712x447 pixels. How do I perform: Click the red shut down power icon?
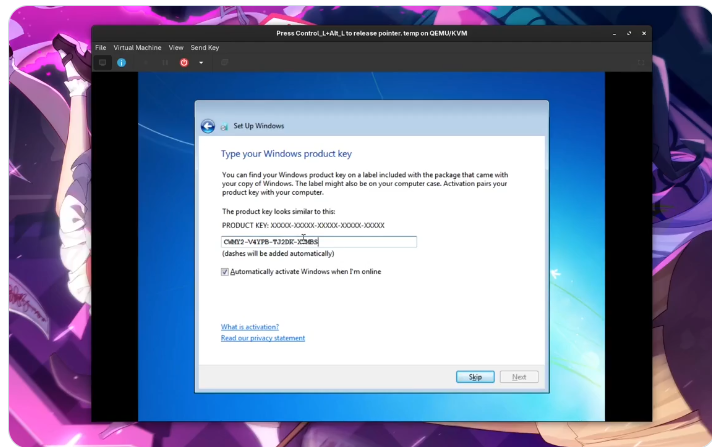coord(184,63)
